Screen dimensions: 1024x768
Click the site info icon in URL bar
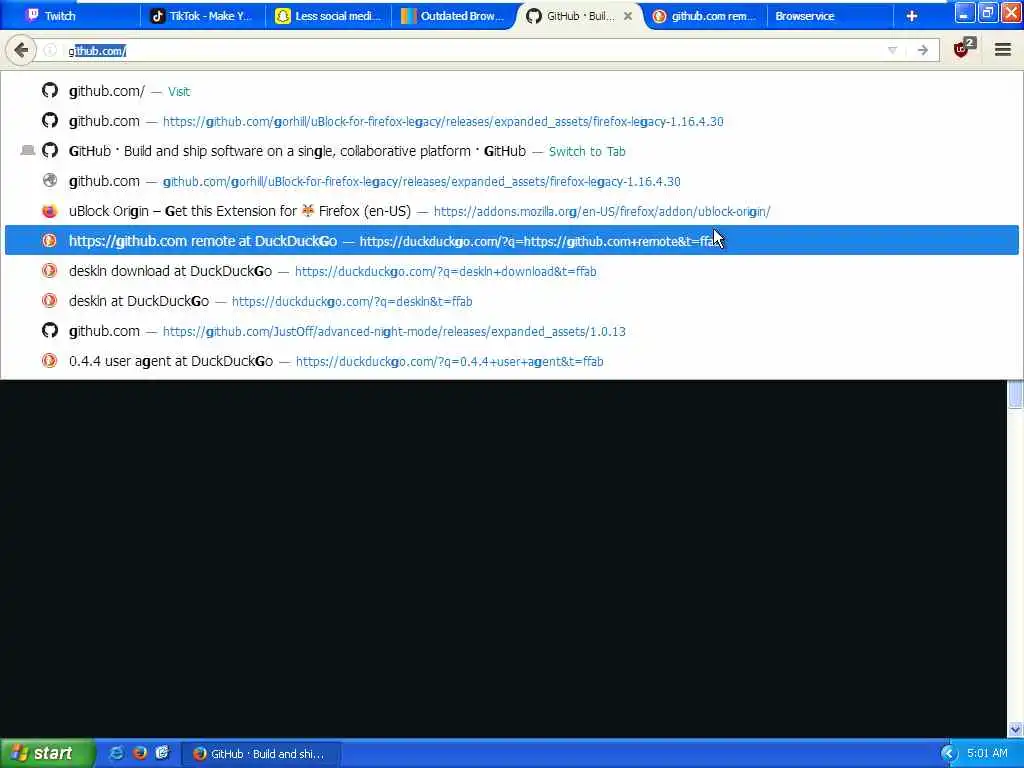pyautogui.click(x=50, y=50)
